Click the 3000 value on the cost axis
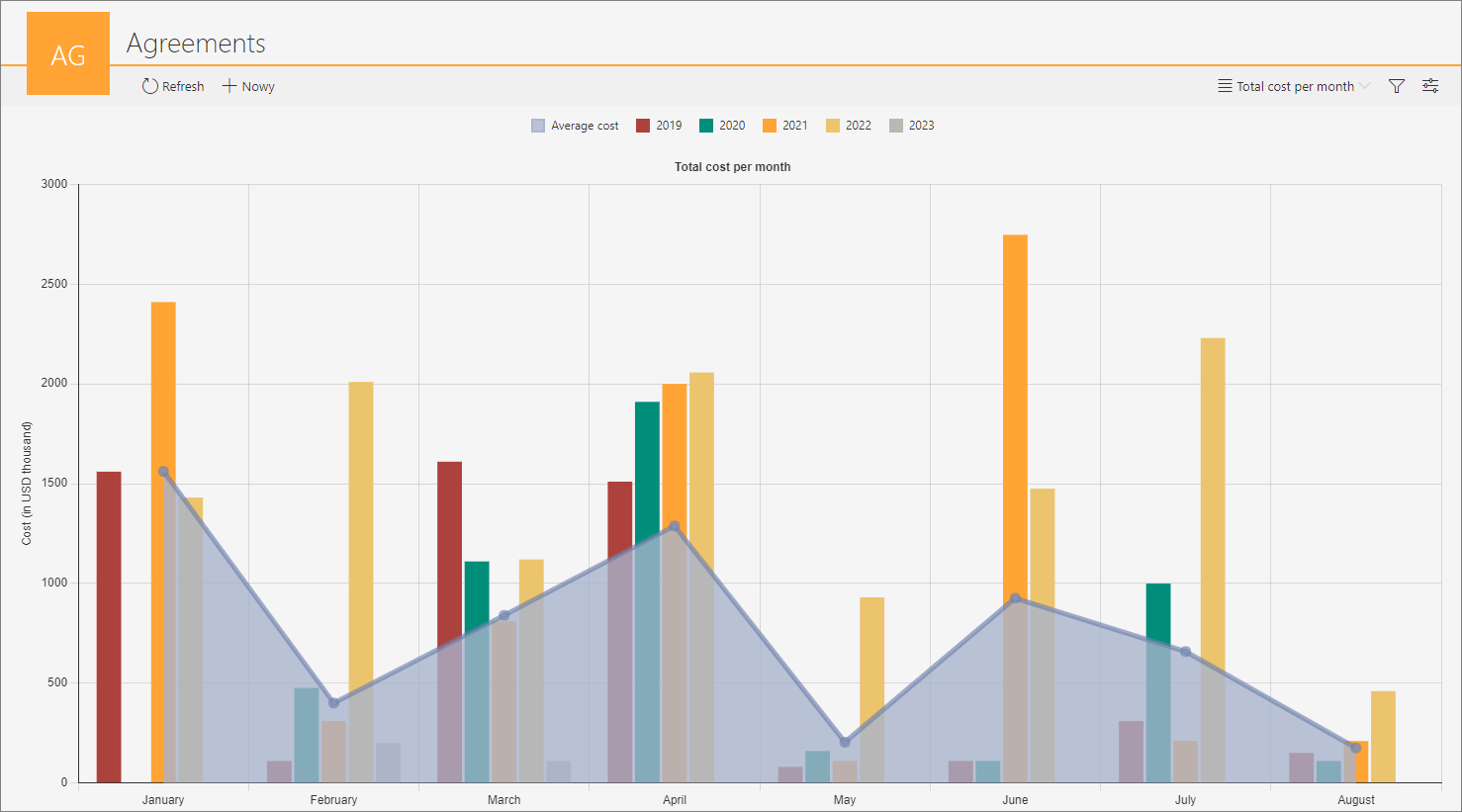 click(54, 184)
